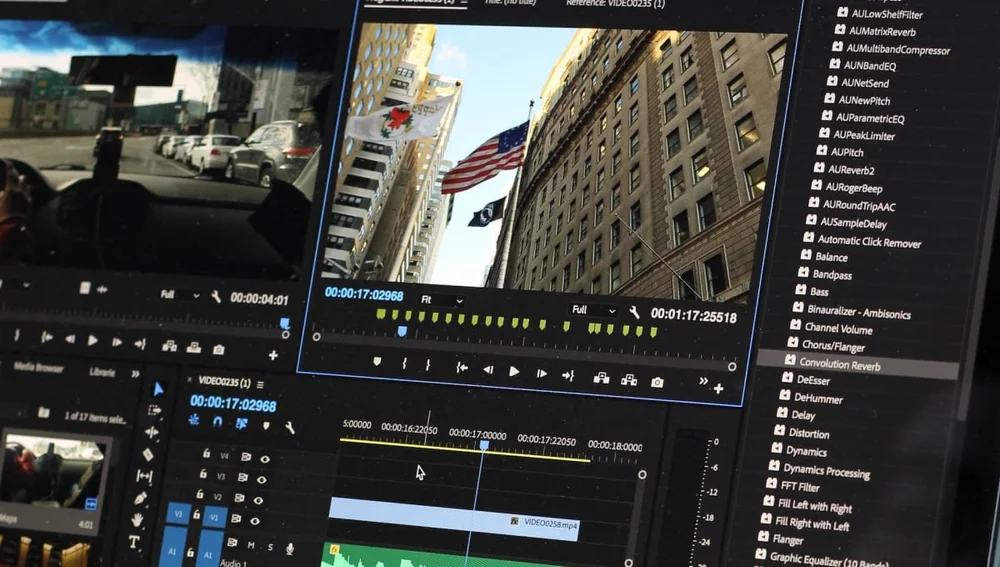Open Source monitor Full playback resolution dropdown
Screen dimensions: 1000x567
pyautogui.click(x=180, y=295)
